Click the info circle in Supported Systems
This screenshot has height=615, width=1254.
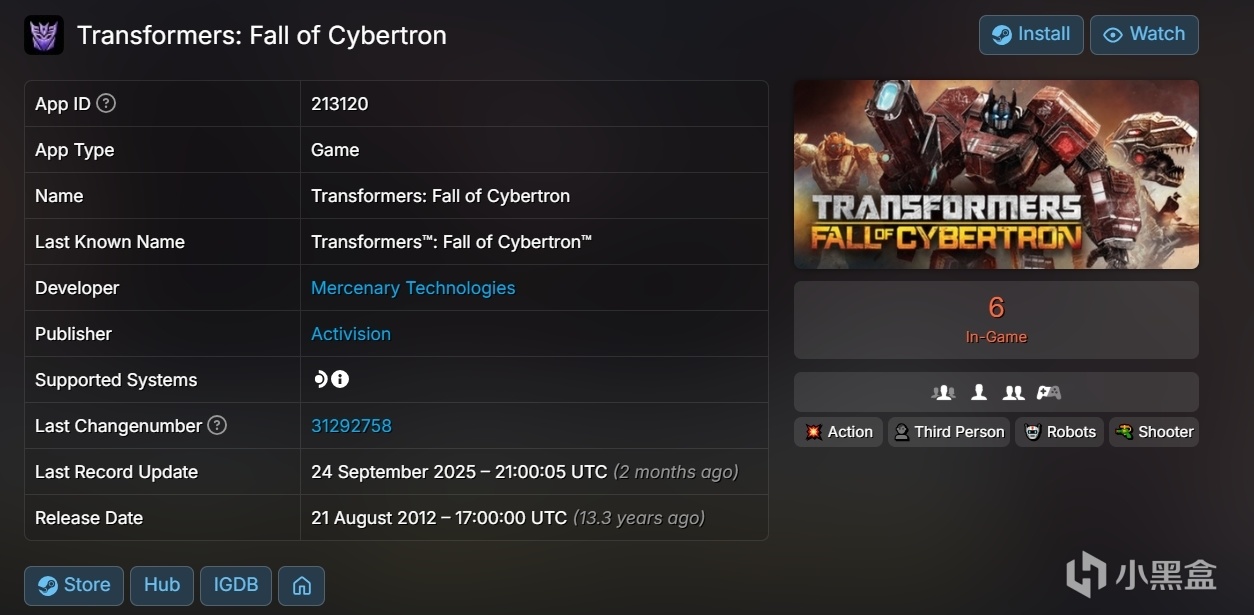(x=340, y=379)
